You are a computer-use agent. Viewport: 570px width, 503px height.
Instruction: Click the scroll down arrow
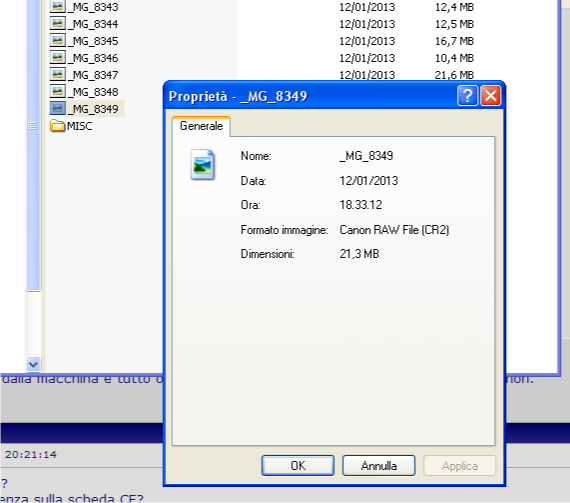click(x=33, y=364)
